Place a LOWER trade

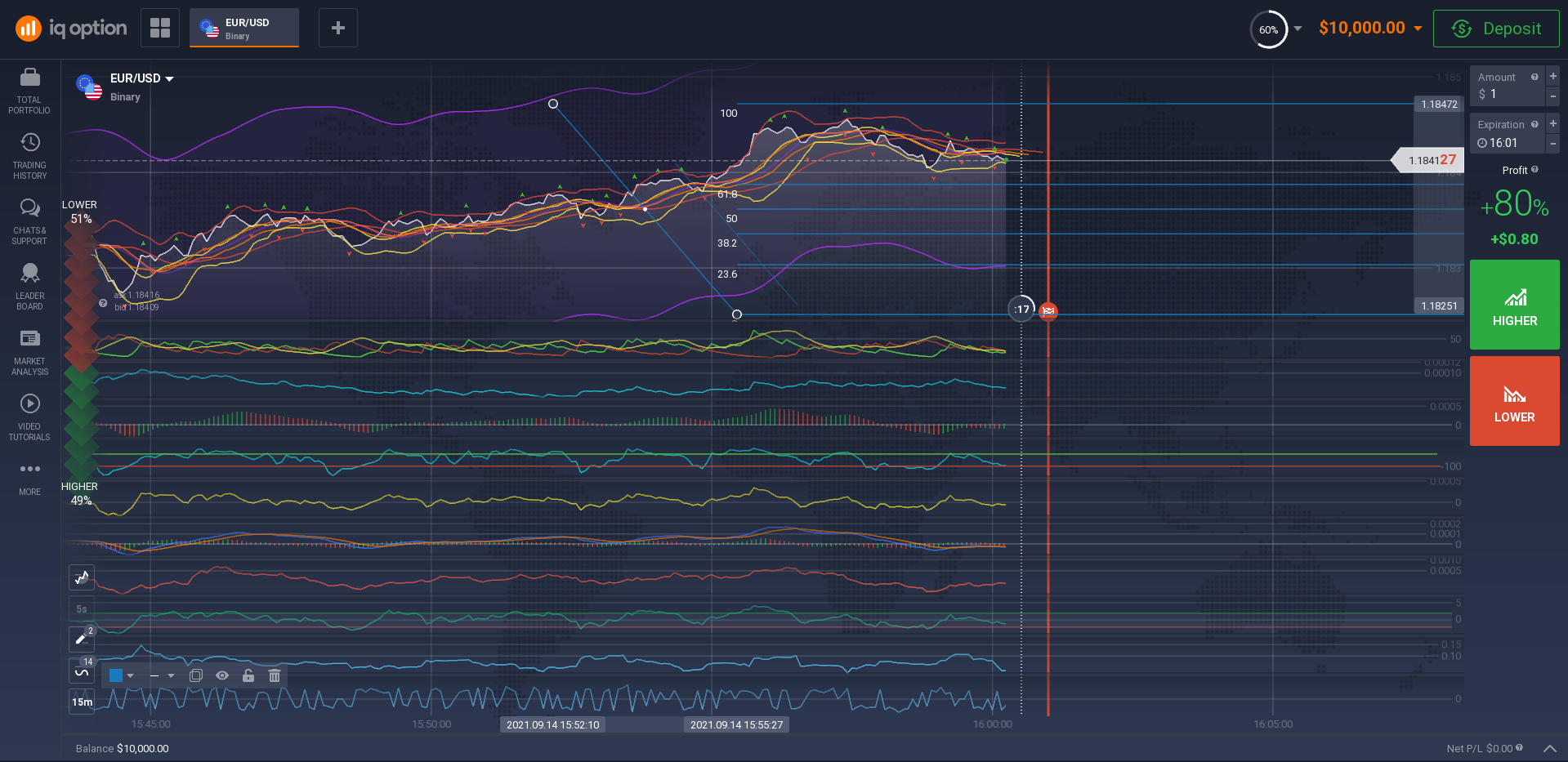tap(1515, 401)
